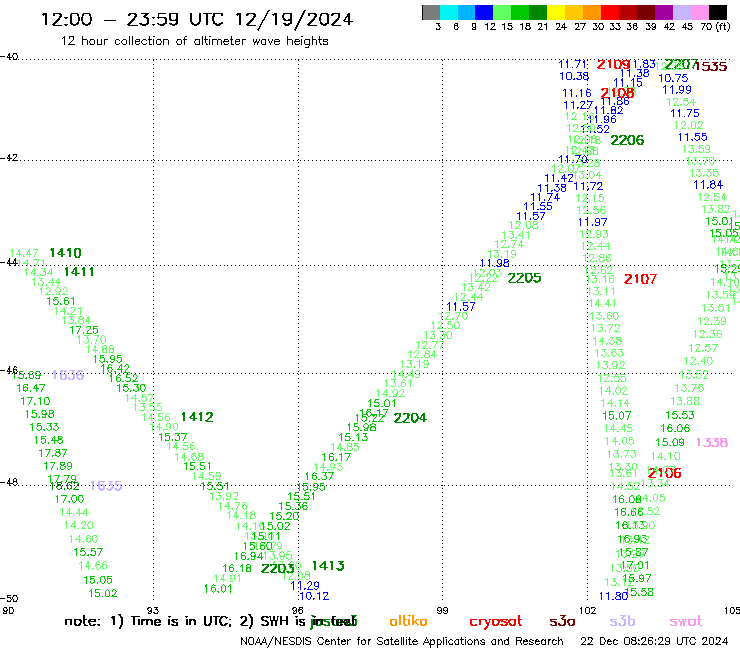This screenshot has width=740, height=650.
Task: Click the 15.61 wave height value
Action: 61,301
